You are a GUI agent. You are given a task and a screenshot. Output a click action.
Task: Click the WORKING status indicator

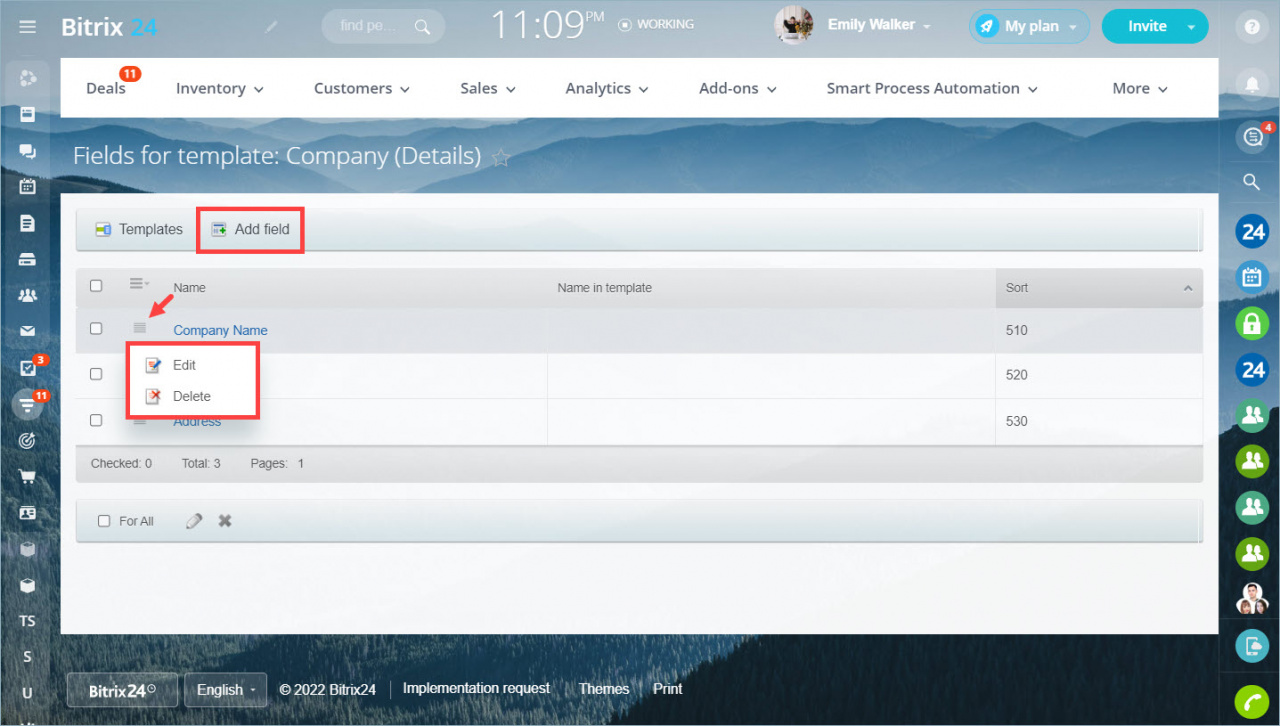[656, 24]
